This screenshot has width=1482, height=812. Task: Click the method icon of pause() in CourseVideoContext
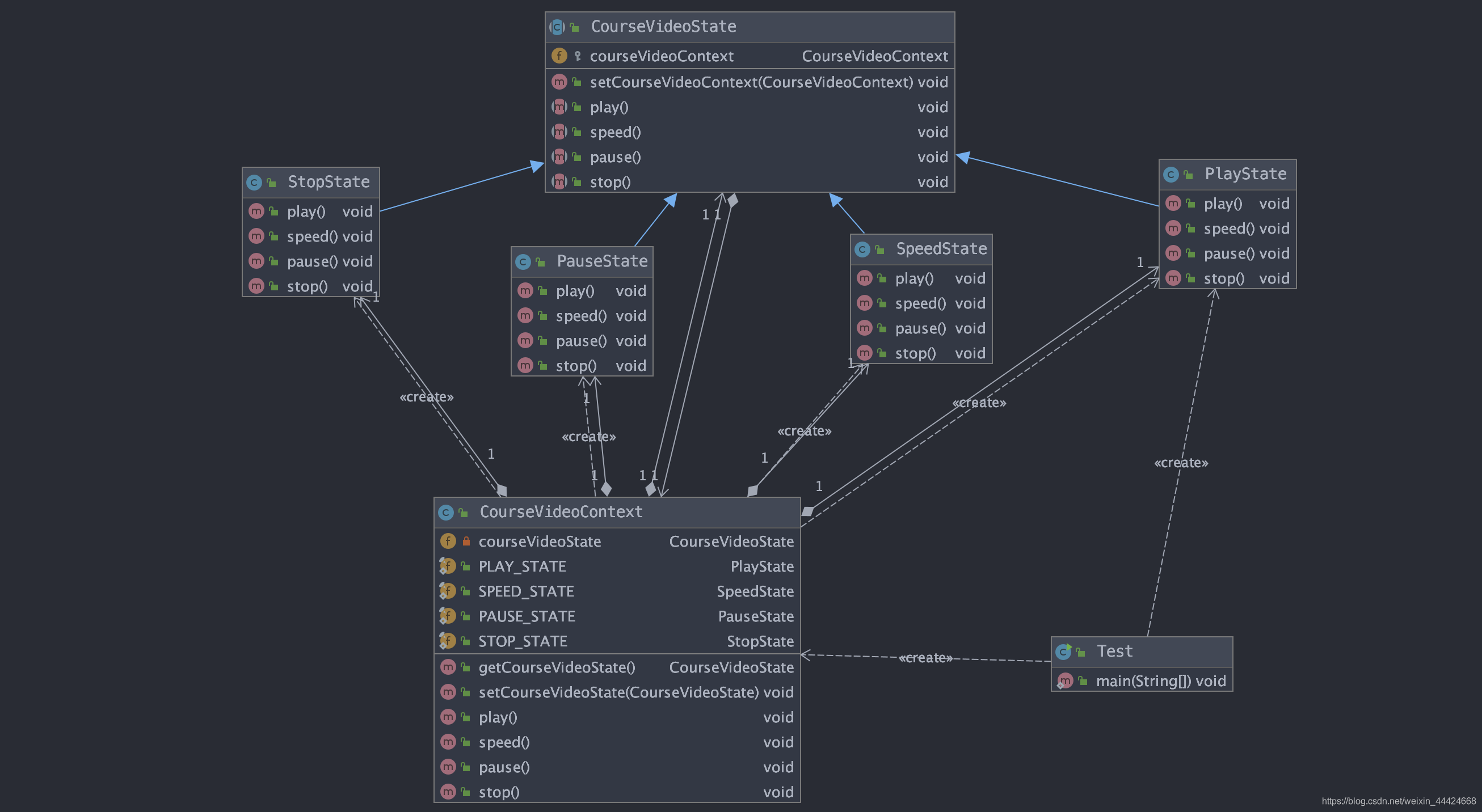[448, 767]
